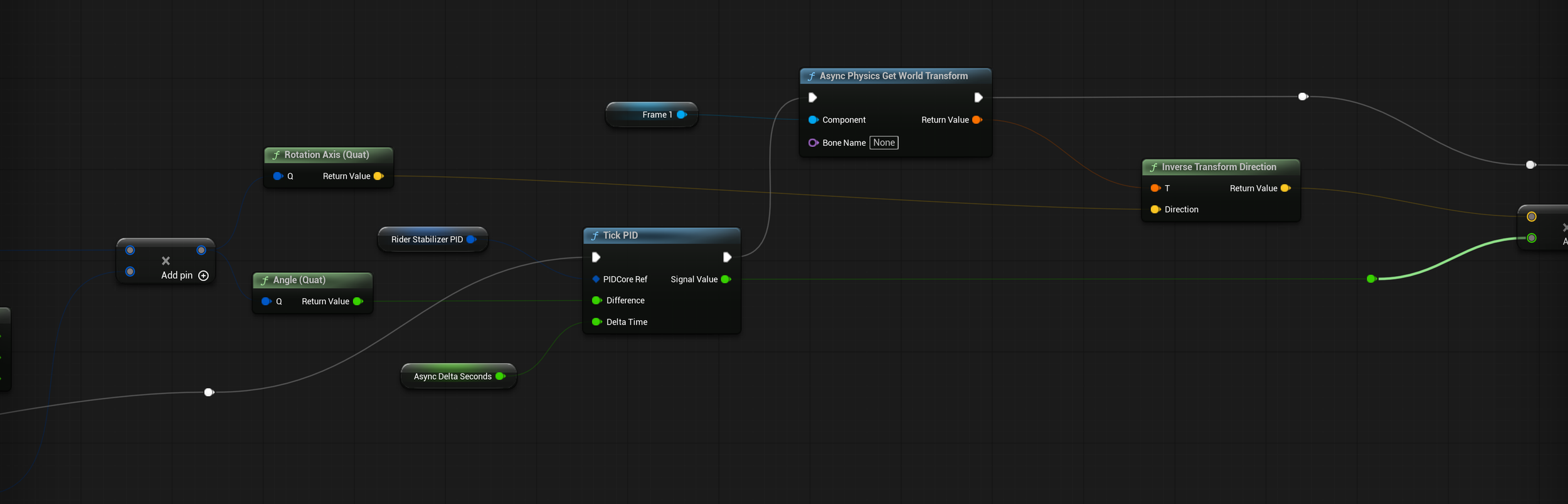Screen dimensions: 1568x504
Task: Click Inverse Transform Direction's Direction pin
Action: 1155,210
